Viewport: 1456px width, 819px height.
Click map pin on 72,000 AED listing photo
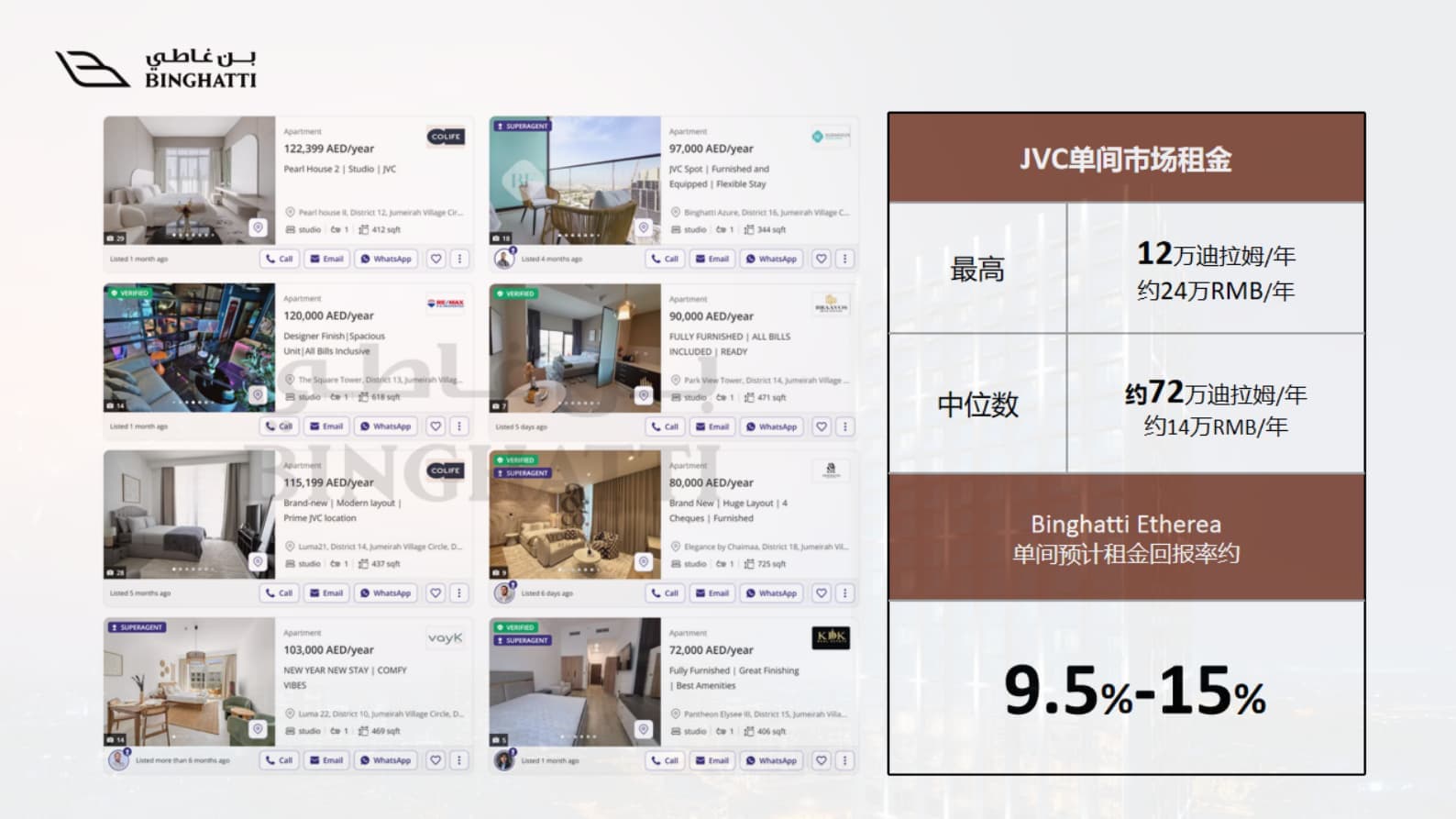tap(644, 729)
